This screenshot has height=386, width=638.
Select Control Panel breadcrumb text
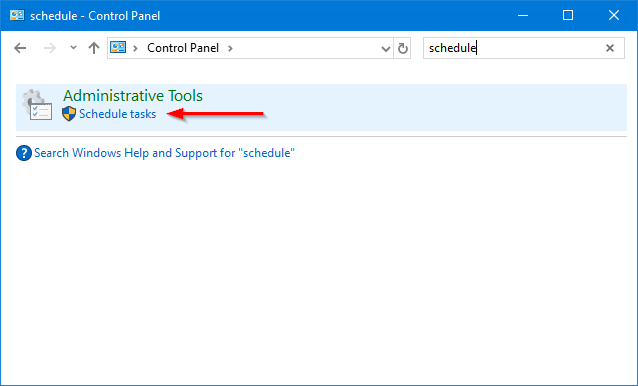point(183,48)
